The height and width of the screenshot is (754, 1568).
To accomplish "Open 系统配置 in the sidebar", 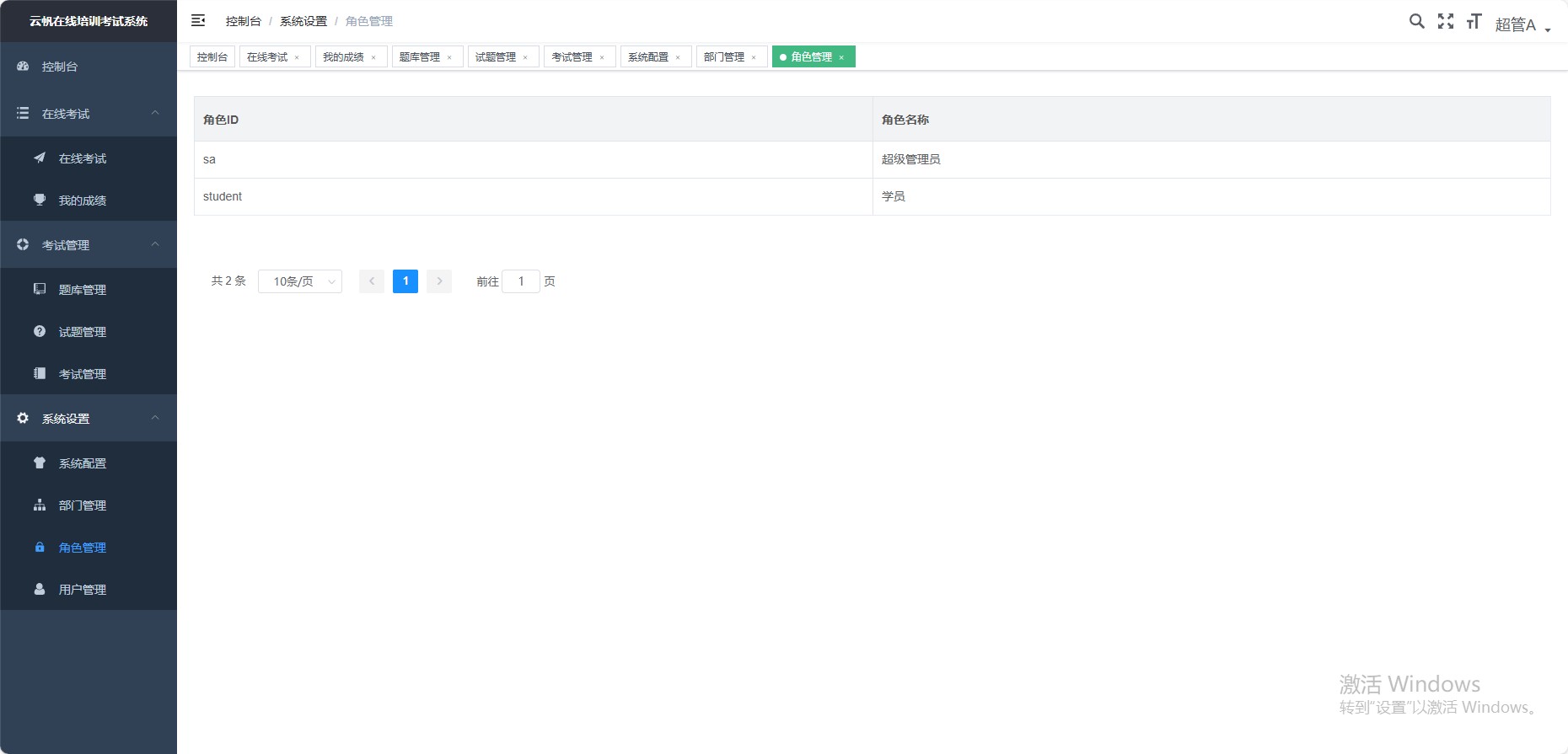I will [89, 463].
